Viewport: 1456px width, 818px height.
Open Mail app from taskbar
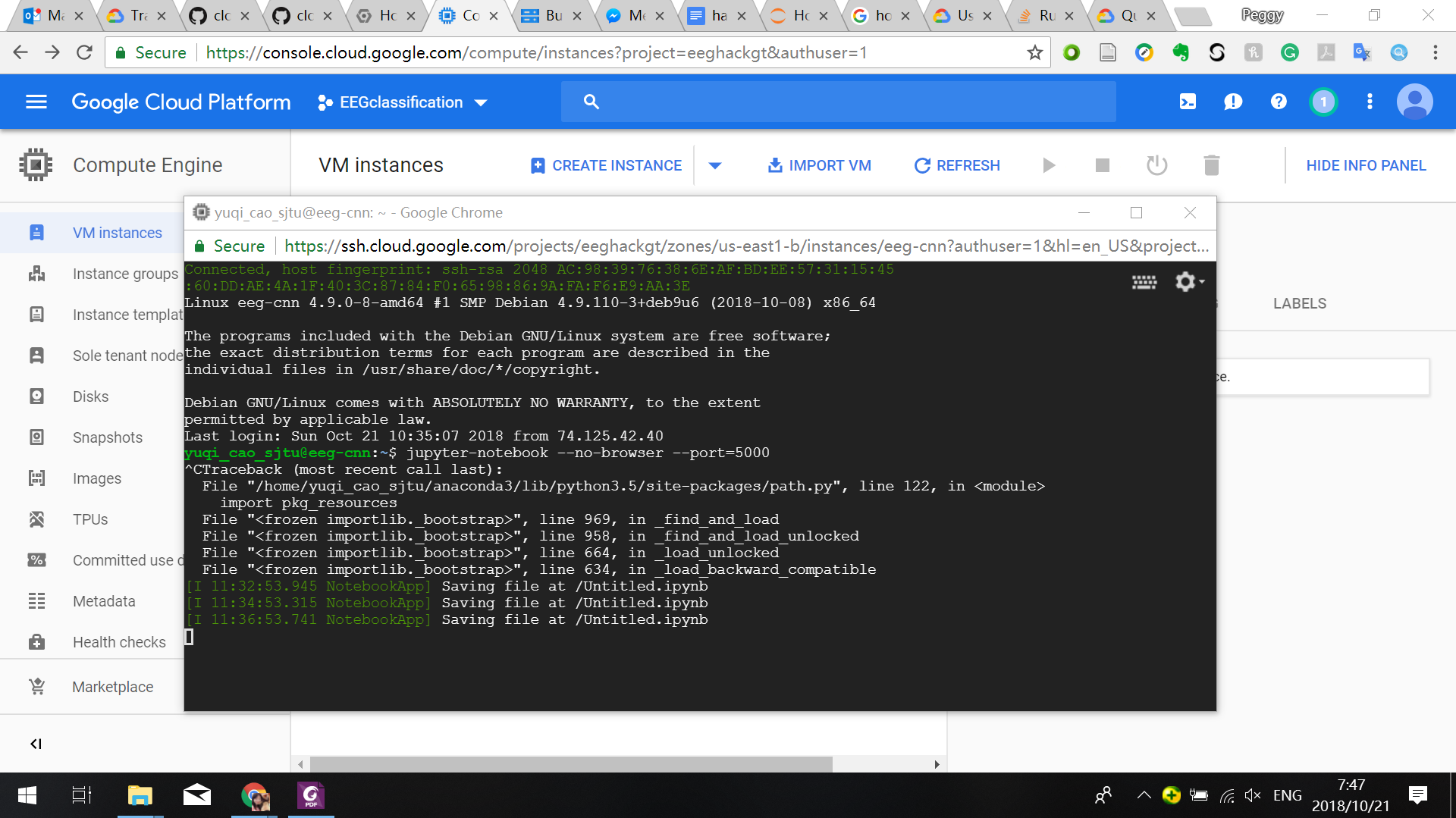pyautogui.click(x=197, y=795)
